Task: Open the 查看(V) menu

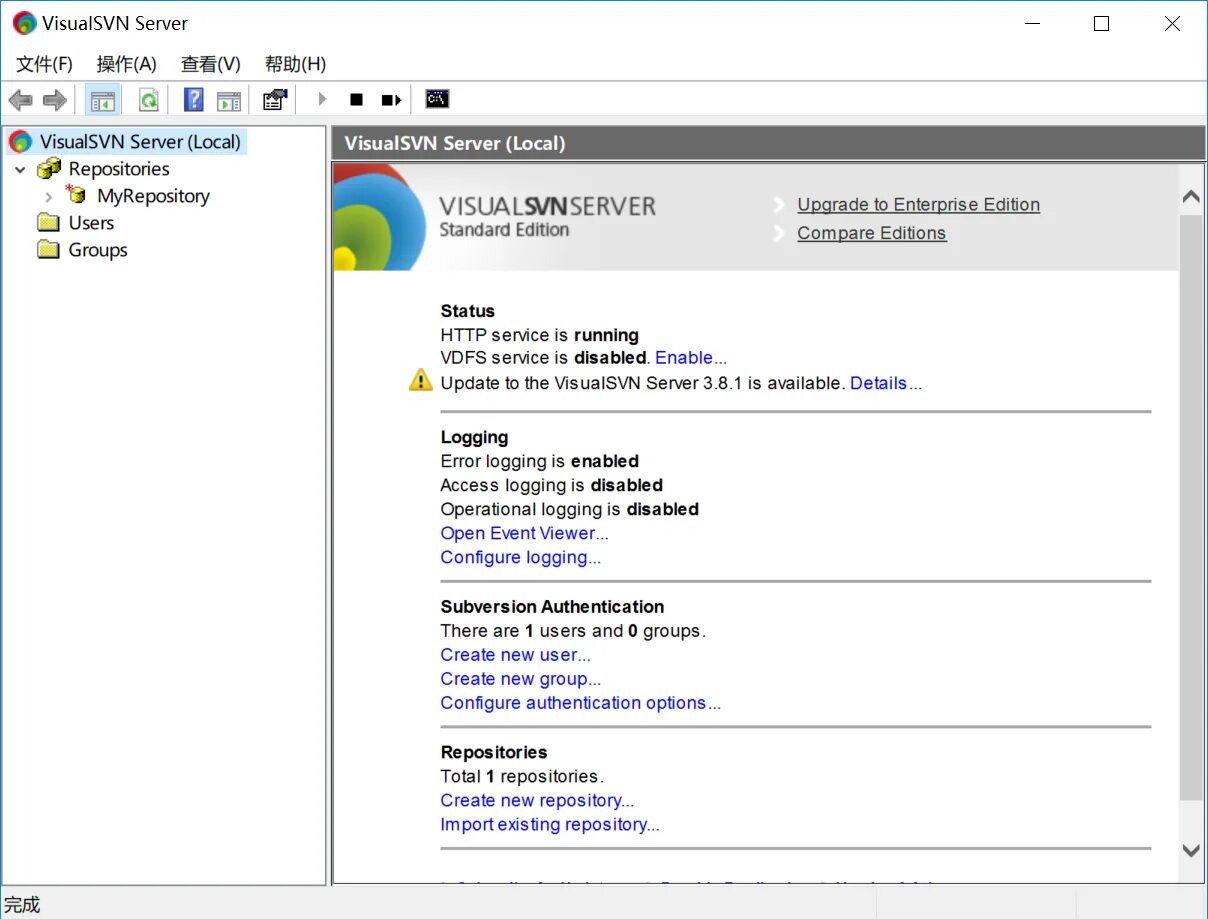Action: [210, 64]
